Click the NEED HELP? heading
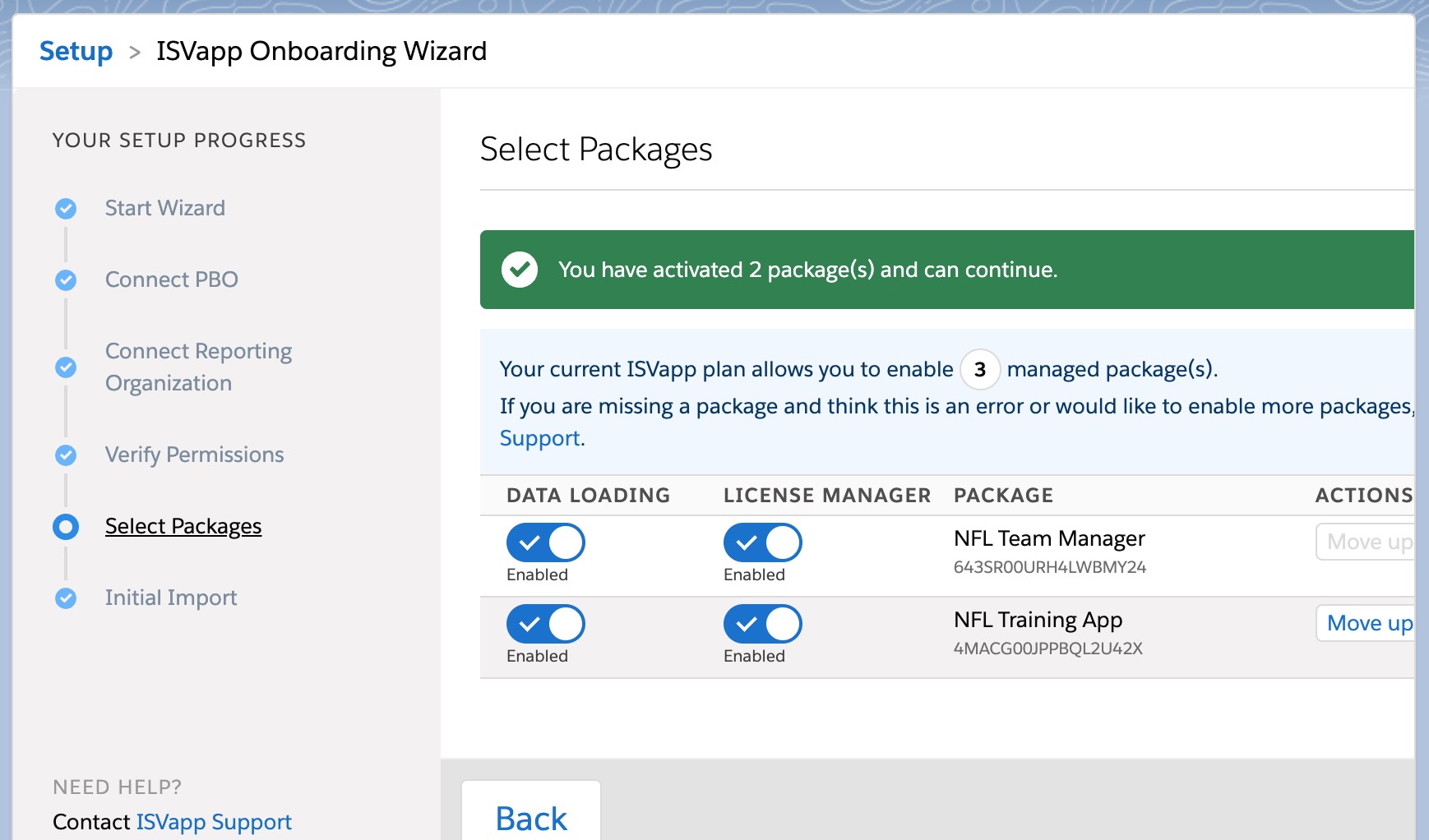The width and height of the screenshot is (1429, 840). point(118,787)
